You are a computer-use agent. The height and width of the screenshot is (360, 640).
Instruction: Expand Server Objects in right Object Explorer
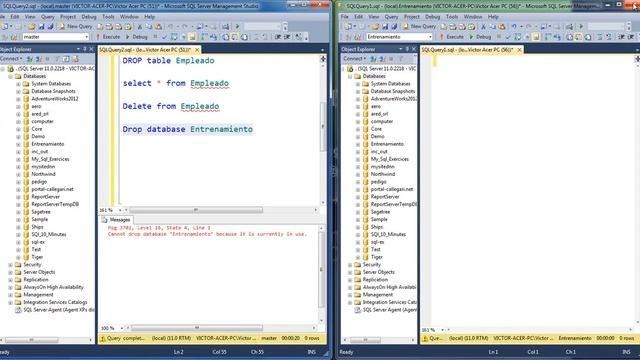click(350, 272)
